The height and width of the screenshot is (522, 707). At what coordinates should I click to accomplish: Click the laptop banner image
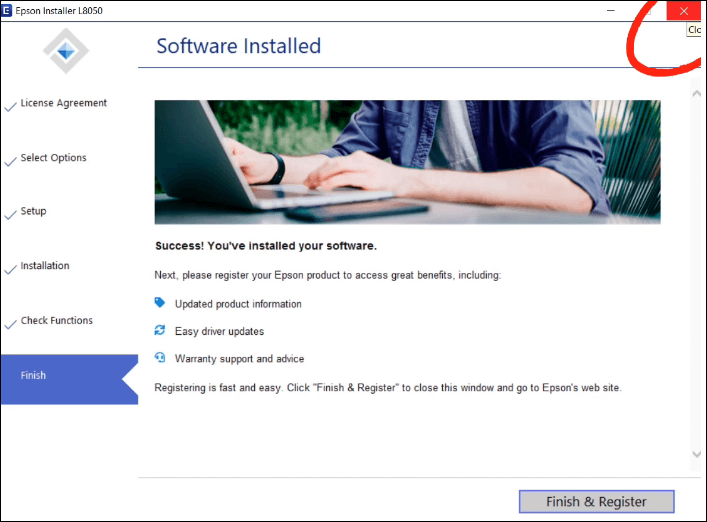[x=407, y=162]
